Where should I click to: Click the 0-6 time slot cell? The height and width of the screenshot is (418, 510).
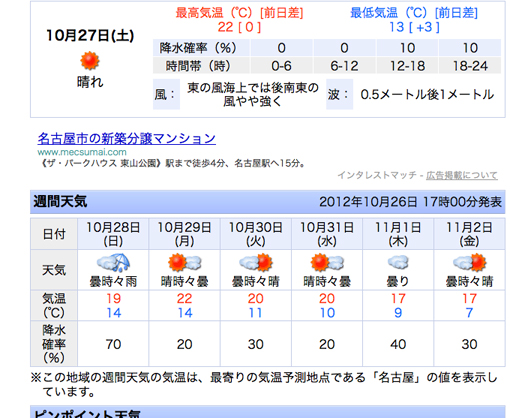tap(282, 65)
